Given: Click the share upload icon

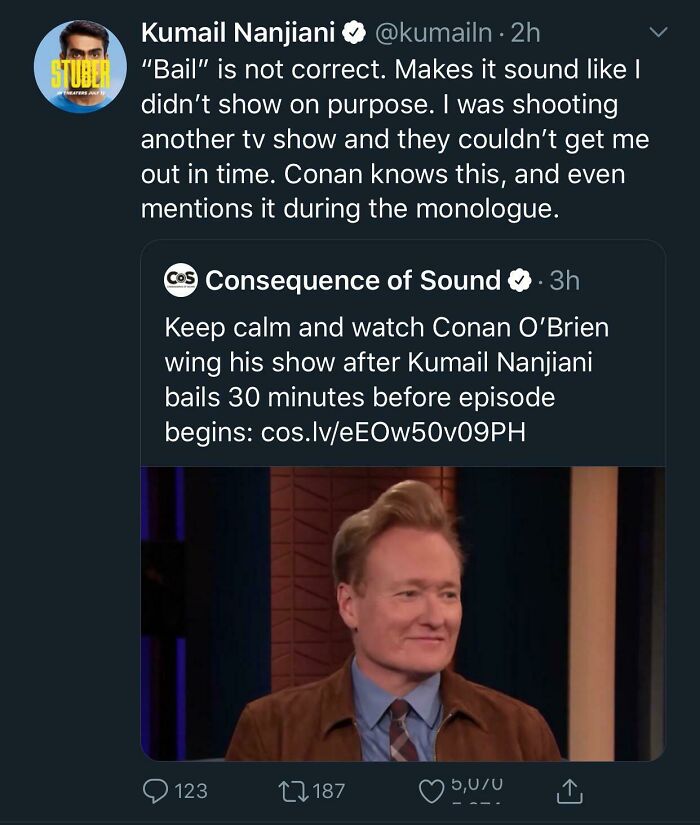Looking at the screenshot, I should point(569,791).
